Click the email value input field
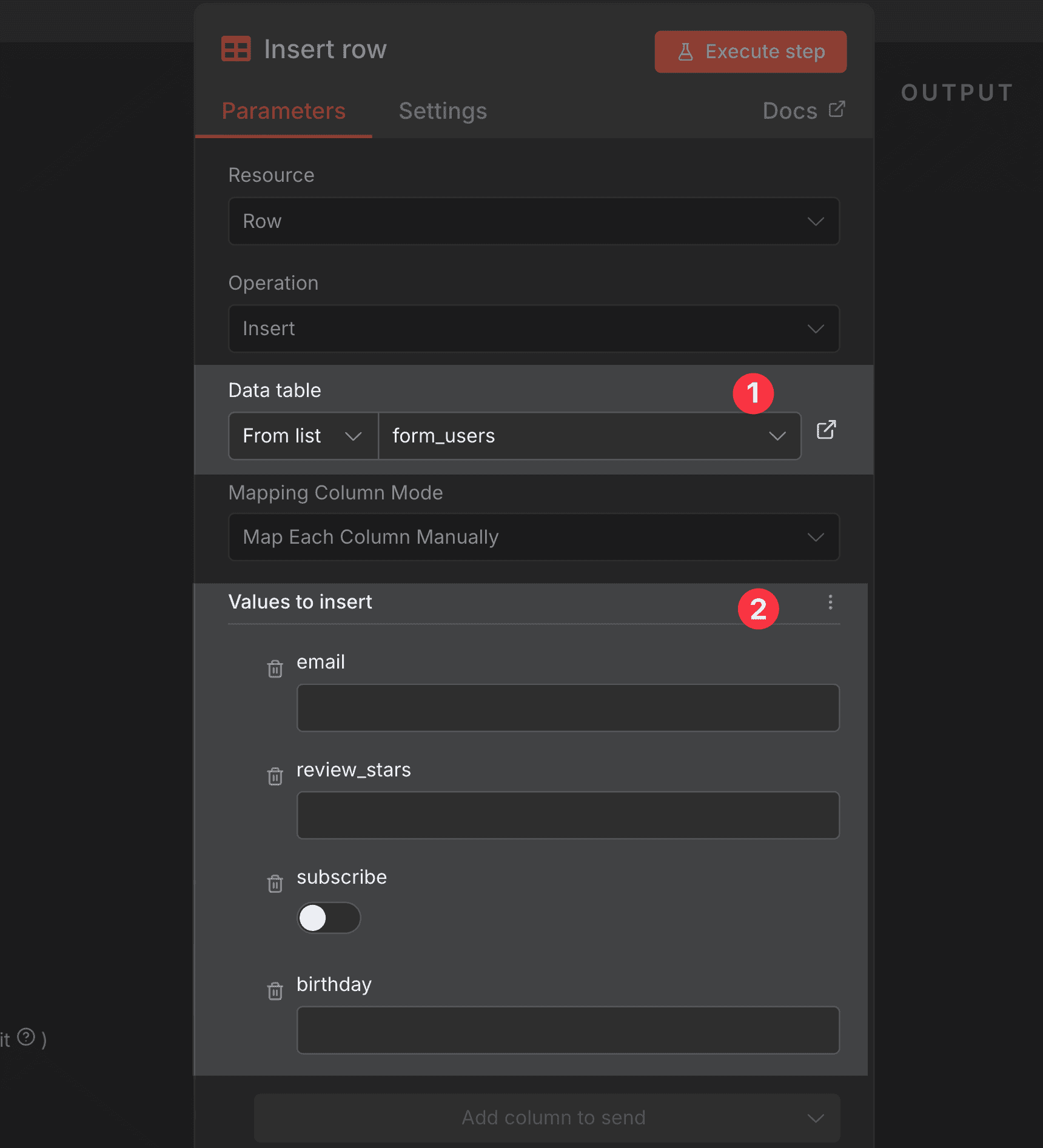The width and height of the screenshot is (1043, 1148). (x=568, y=707)
